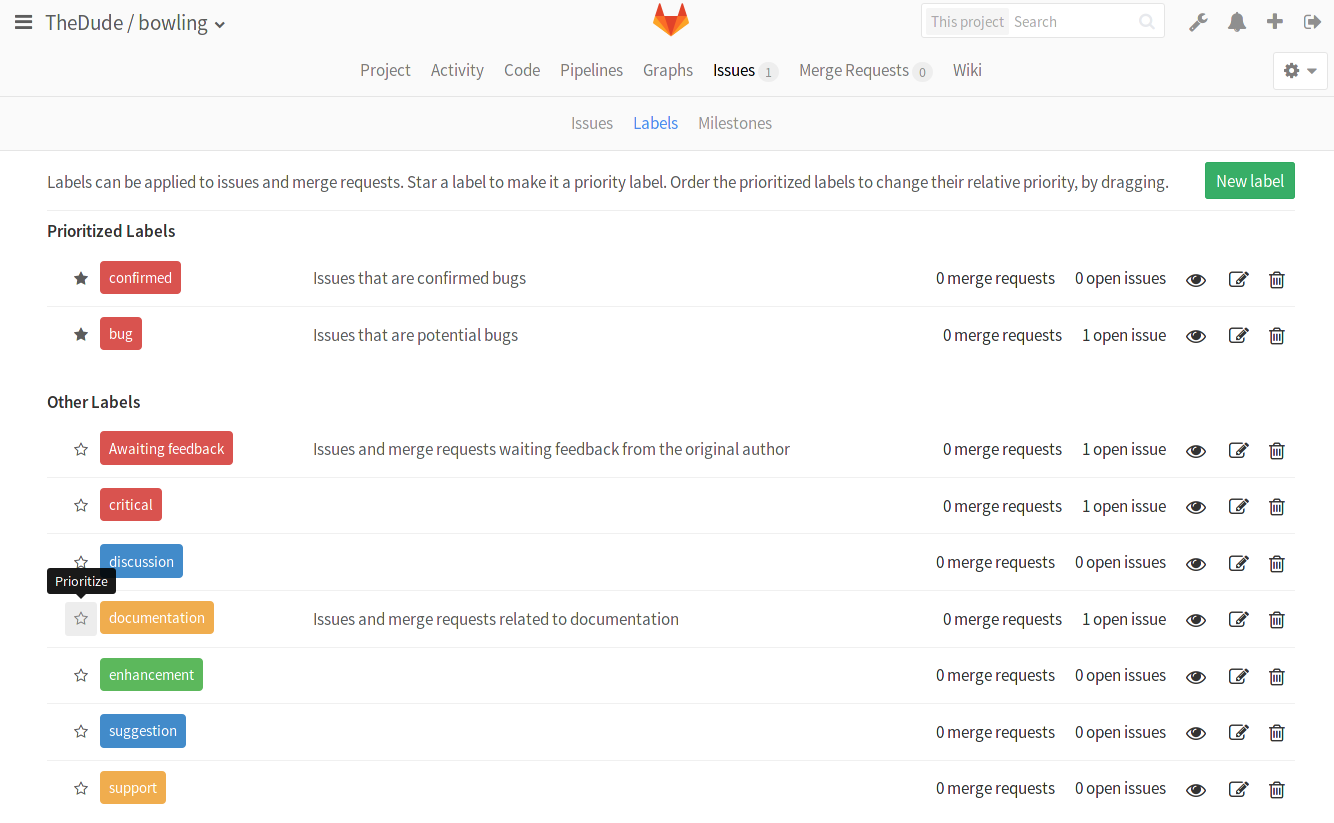Edit the documentation label
The image size is (1334, 823).
click(x=1238, y=620)
